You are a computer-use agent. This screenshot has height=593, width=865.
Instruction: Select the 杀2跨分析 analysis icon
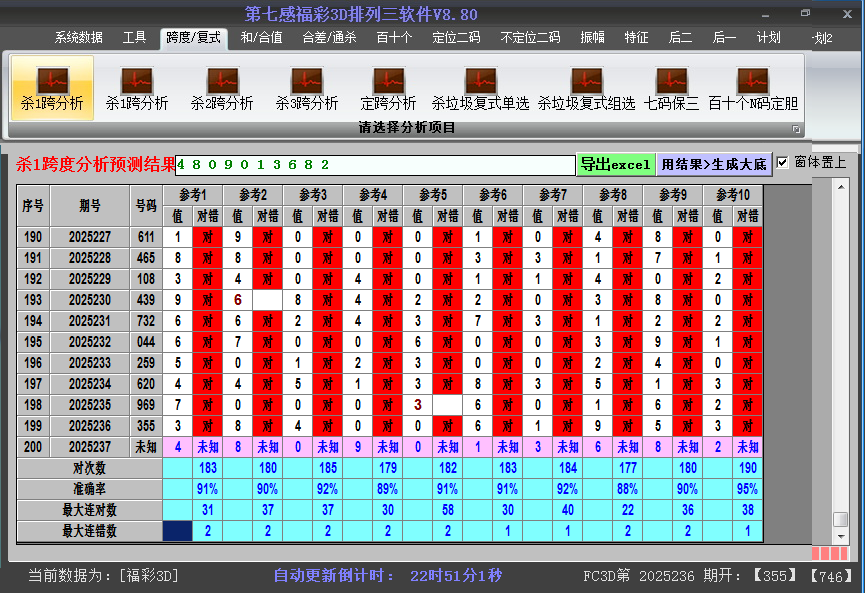(222, 87)
